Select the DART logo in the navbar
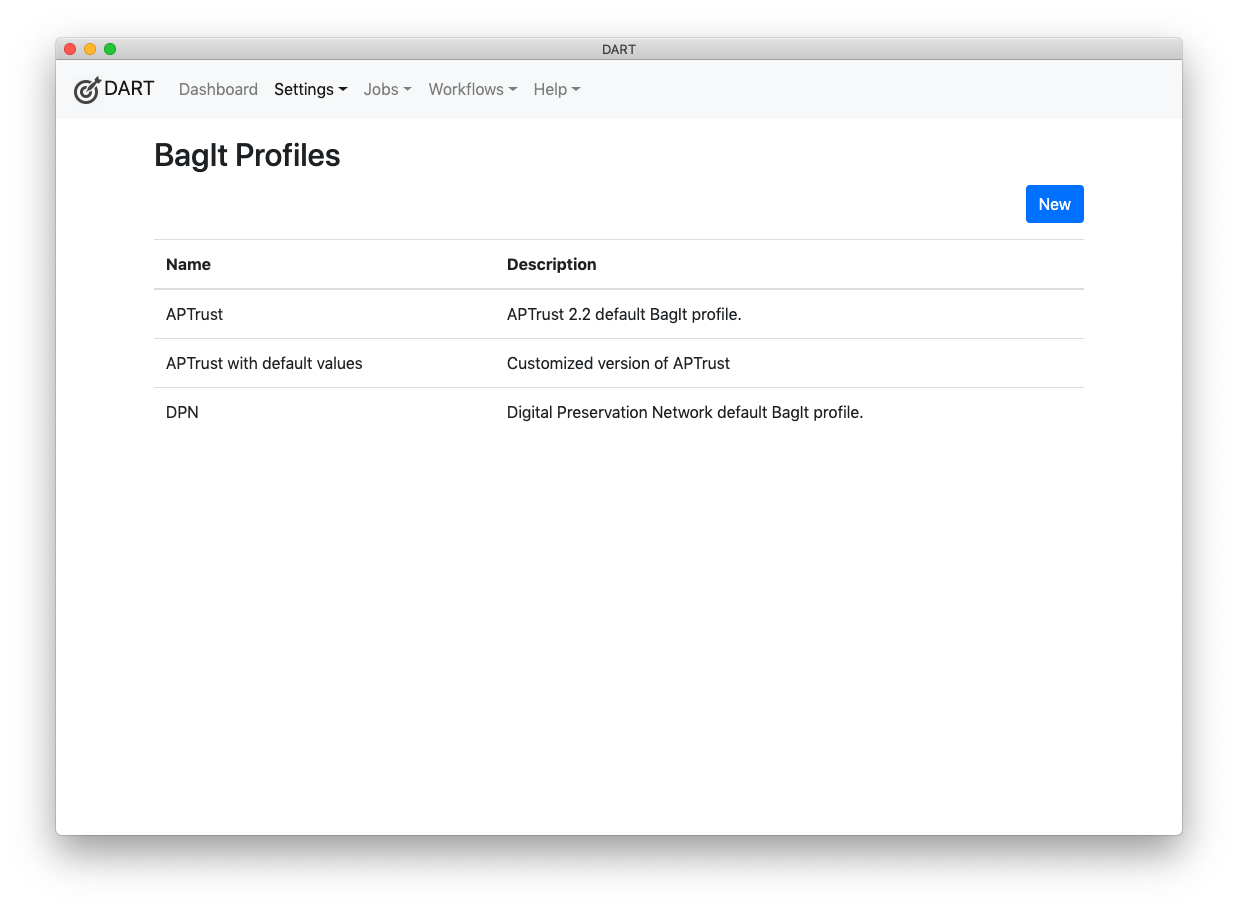Screen dimensions: 1238x909 [x=113, y=89]
